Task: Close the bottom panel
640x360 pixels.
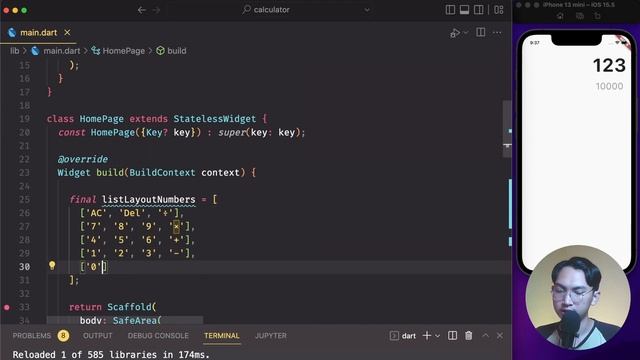Action: (500, 336)
